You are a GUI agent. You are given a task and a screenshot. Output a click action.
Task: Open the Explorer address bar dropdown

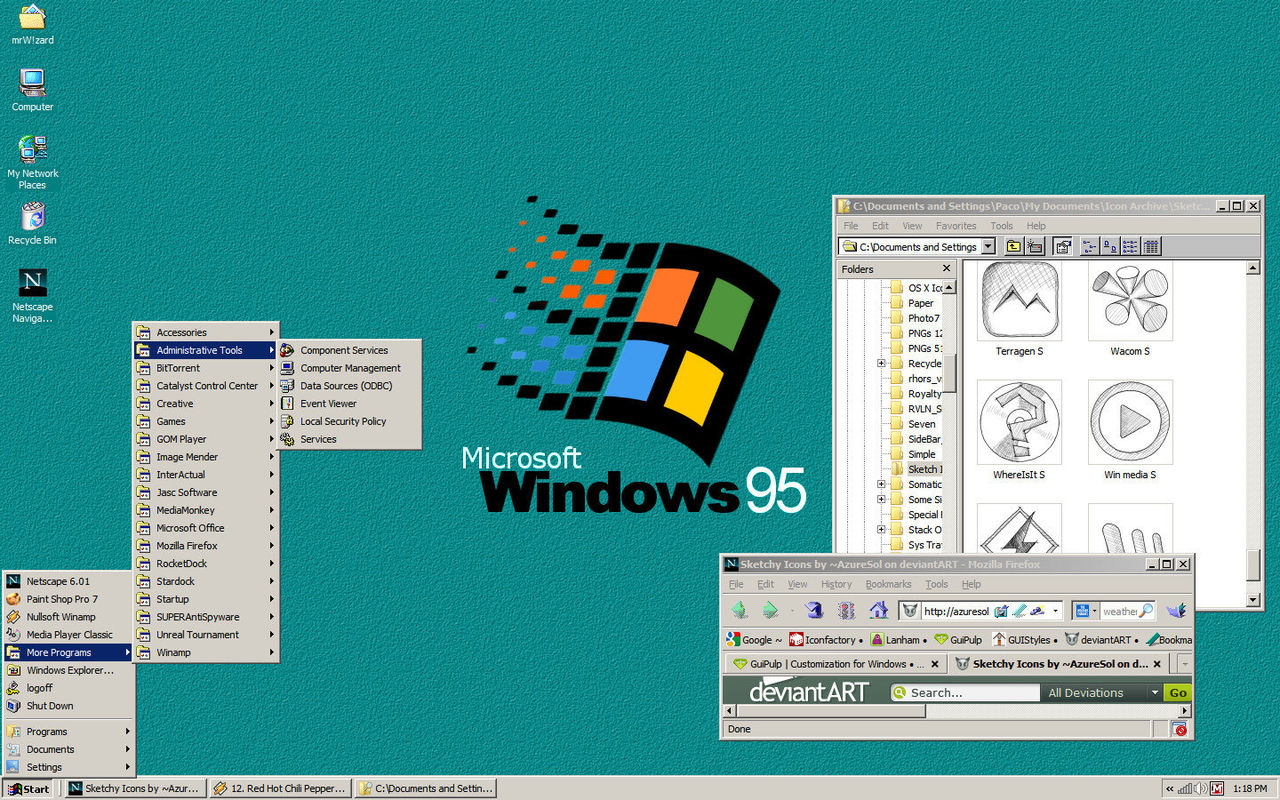988,246
